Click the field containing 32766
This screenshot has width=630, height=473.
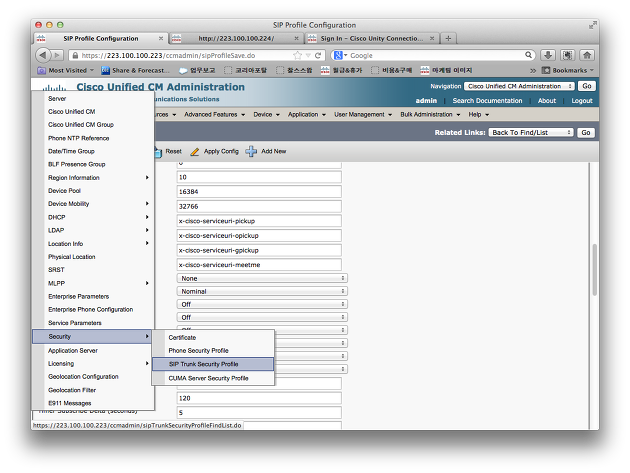[259, 206]
